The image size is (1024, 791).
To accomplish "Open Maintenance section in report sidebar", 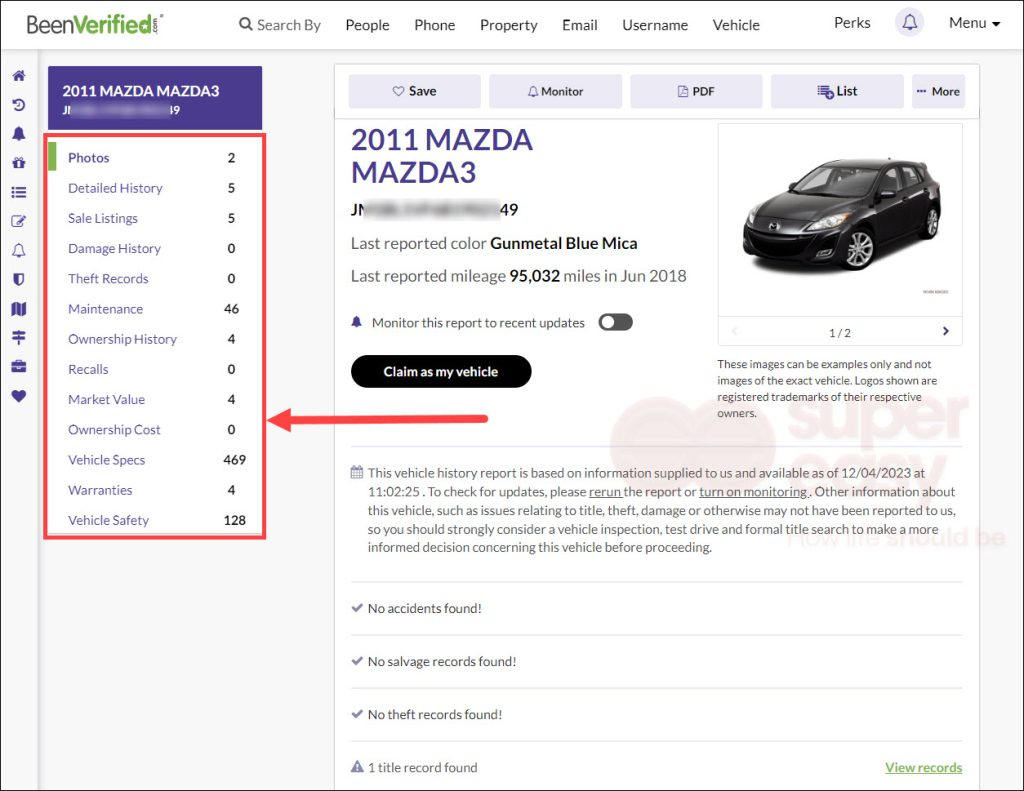I will coord(105,309).
